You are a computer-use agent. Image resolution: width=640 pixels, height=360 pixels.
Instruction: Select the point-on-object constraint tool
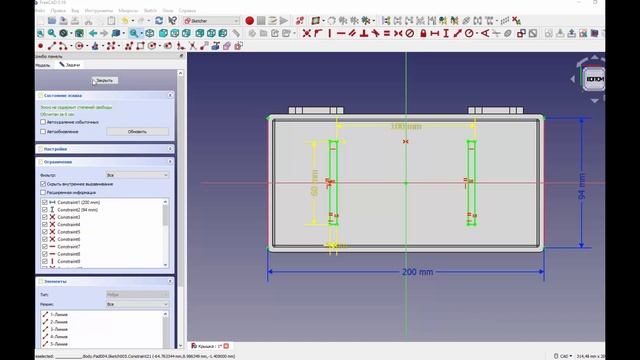(318, 33)
